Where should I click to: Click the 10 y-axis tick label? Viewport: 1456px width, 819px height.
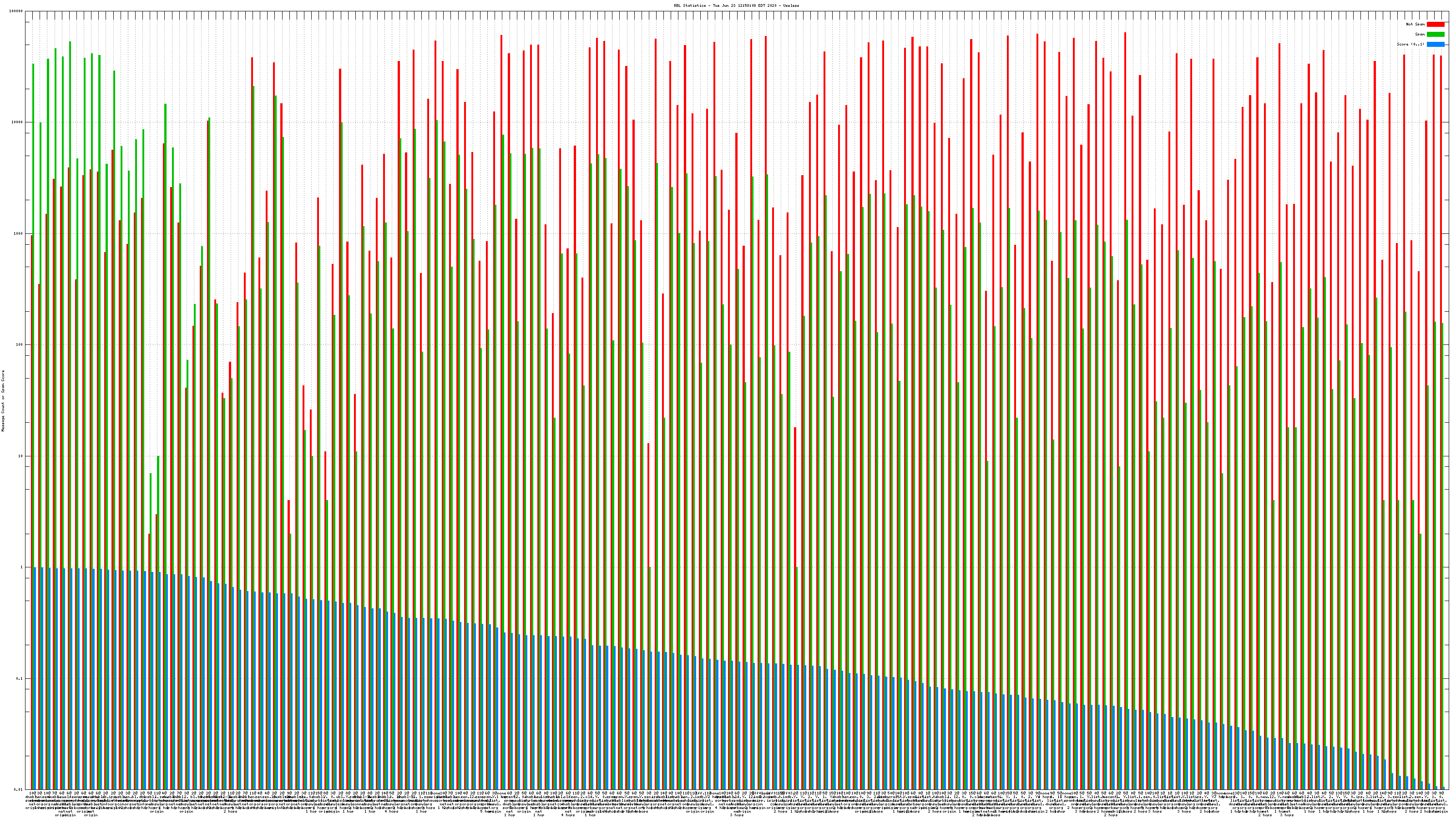point(21,456)
